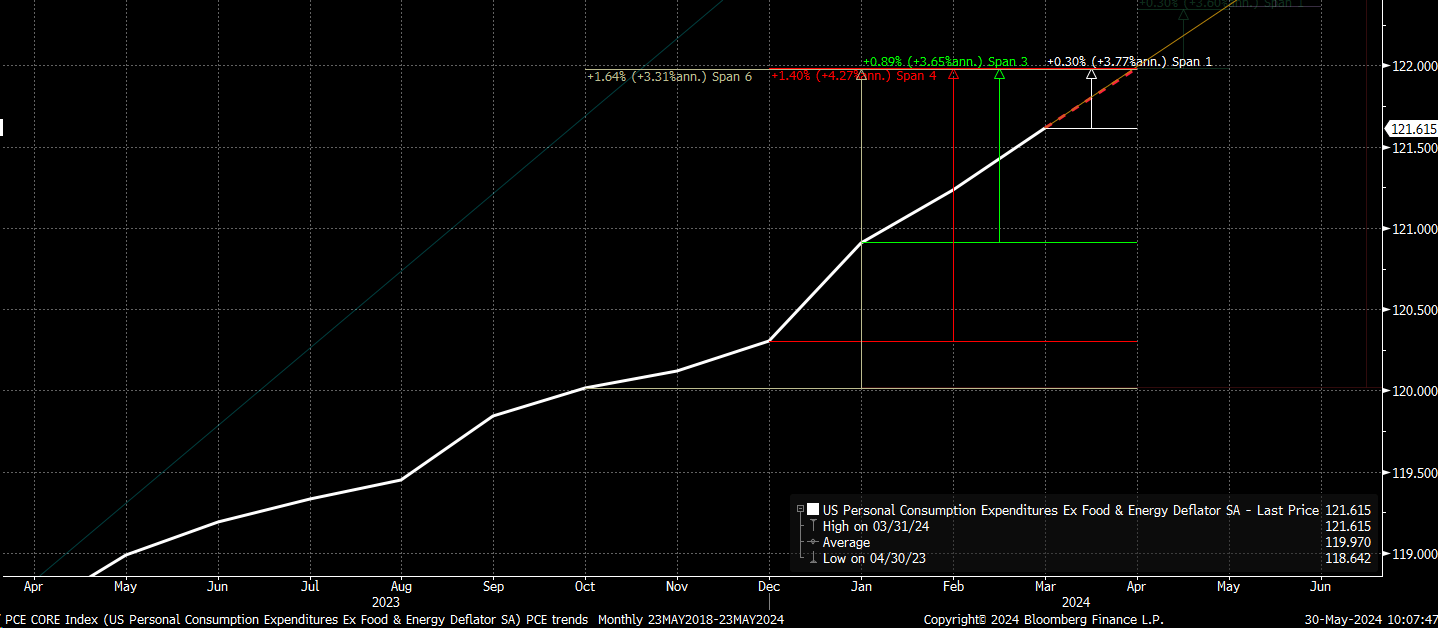1438x628 pixels.
Task: Click the white series color swatch in legend
Action: (813, 509)
